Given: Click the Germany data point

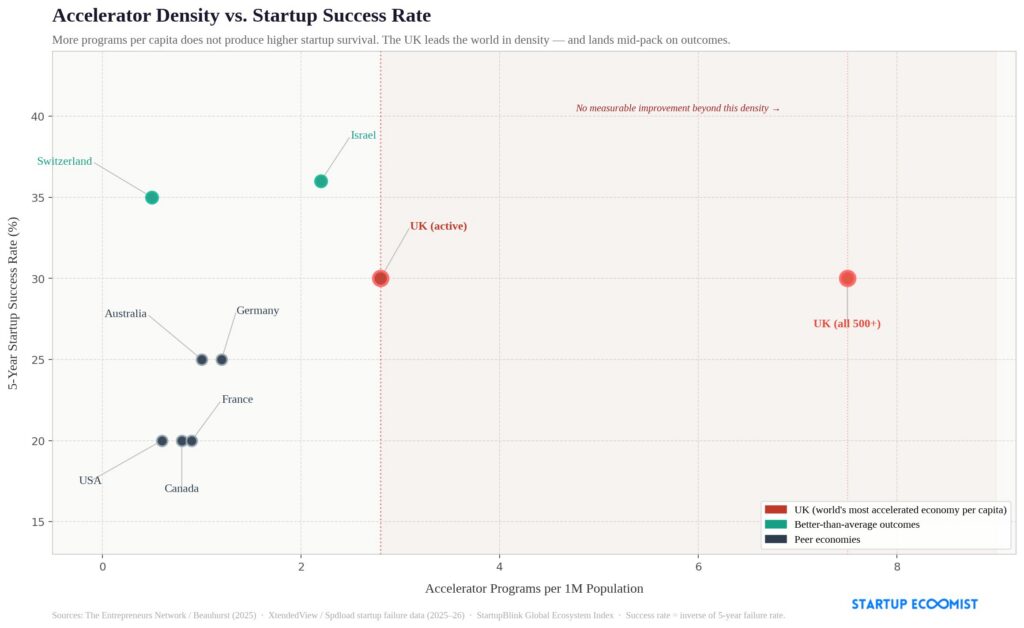Looking at the screenshot, I should (222, 359).
